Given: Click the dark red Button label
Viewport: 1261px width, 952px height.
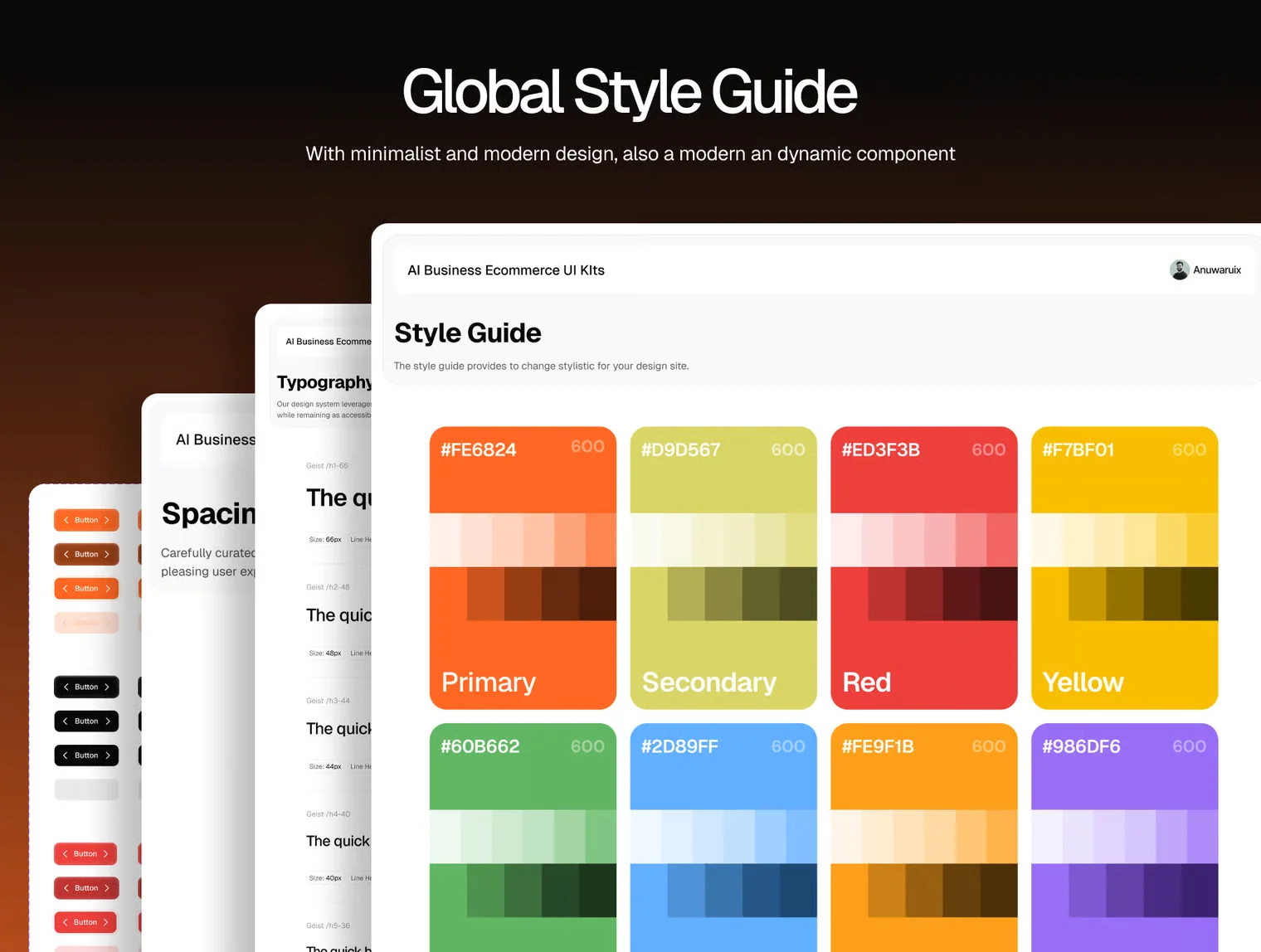Looking at the screenshot, I should coord(86,888).
